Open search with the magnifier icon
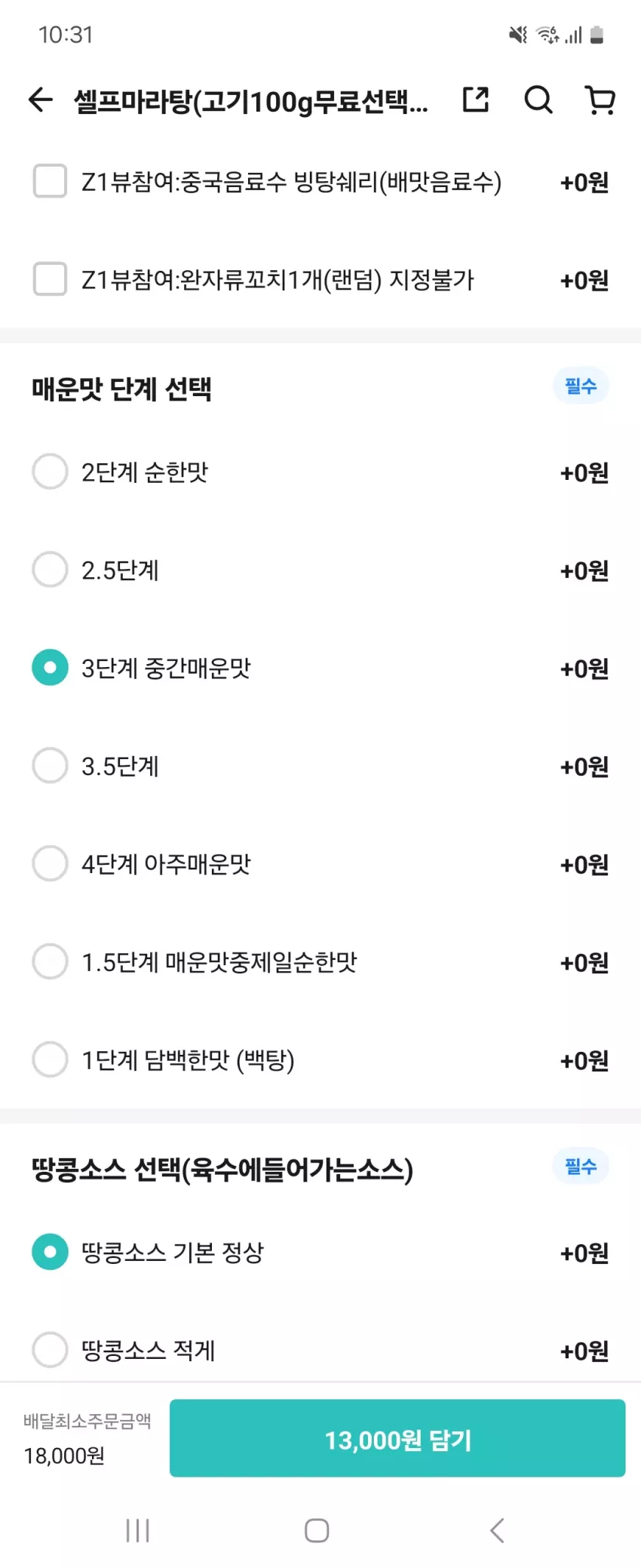The image size is (641, 1568). click(x=538, y=100)
